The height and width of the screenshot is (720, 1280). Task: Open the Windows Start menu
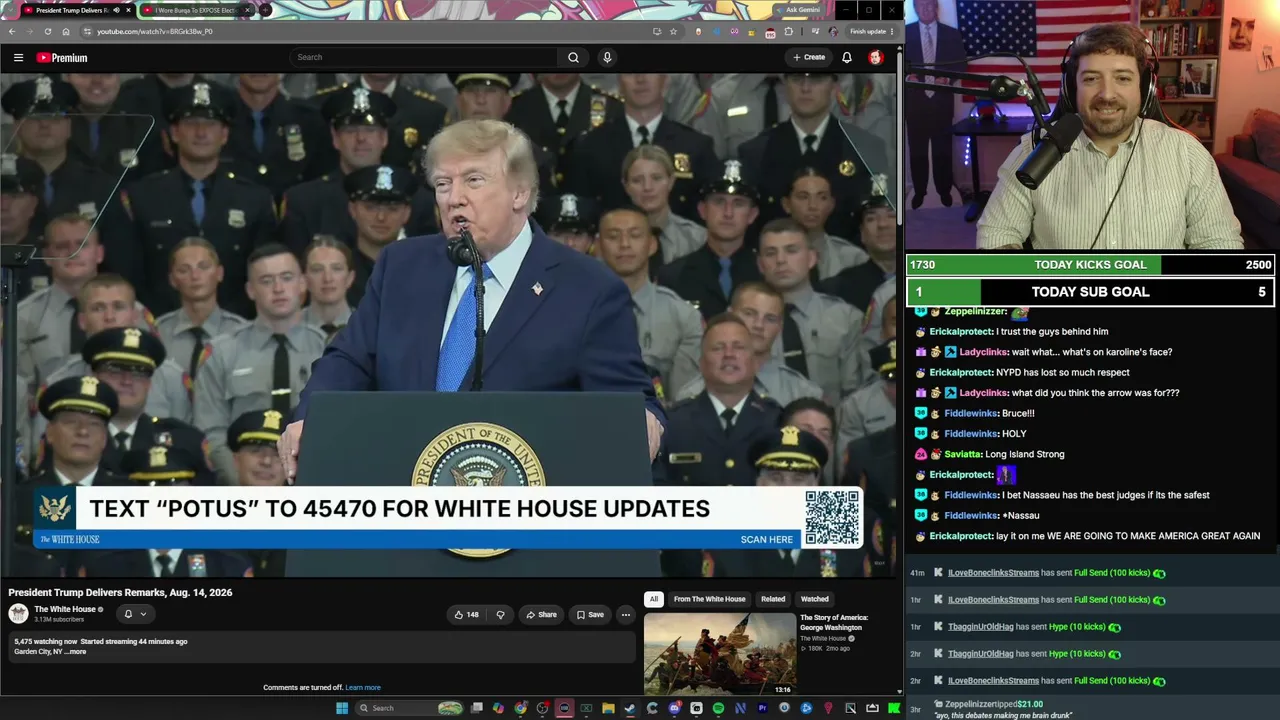(342, 708)
